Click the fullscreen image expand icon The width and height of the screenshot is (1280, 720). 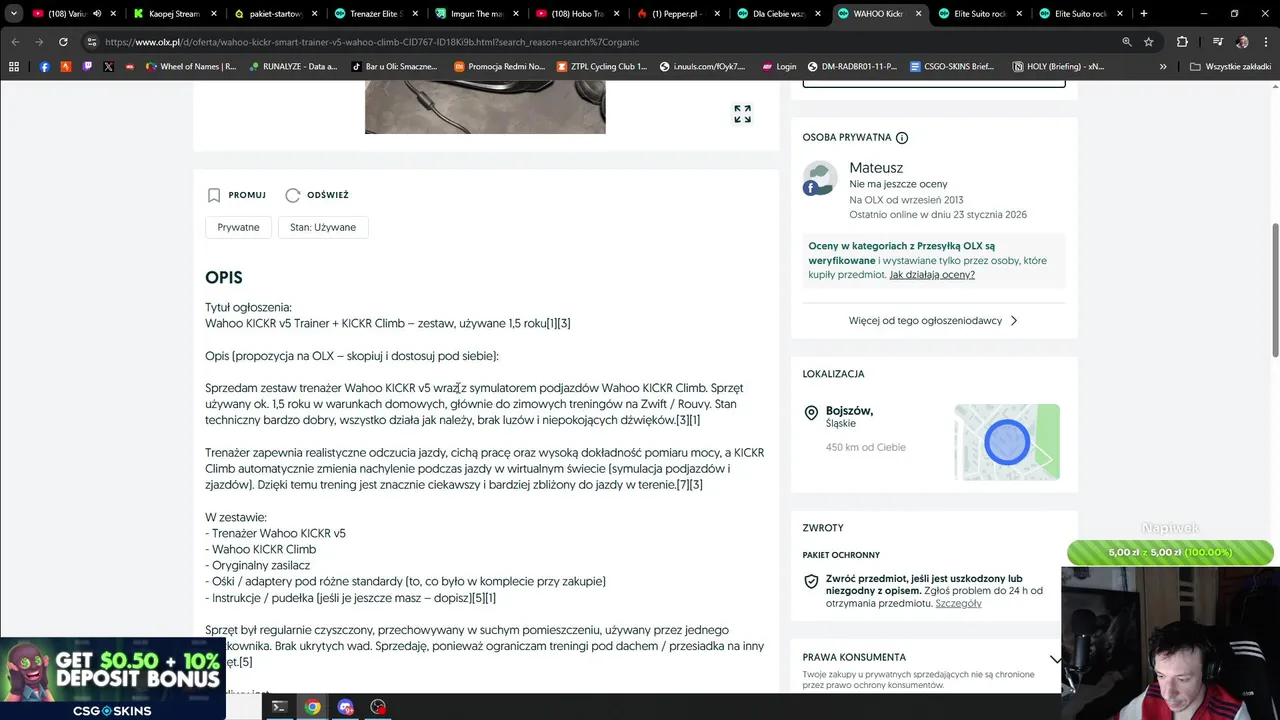pos(742,114)
